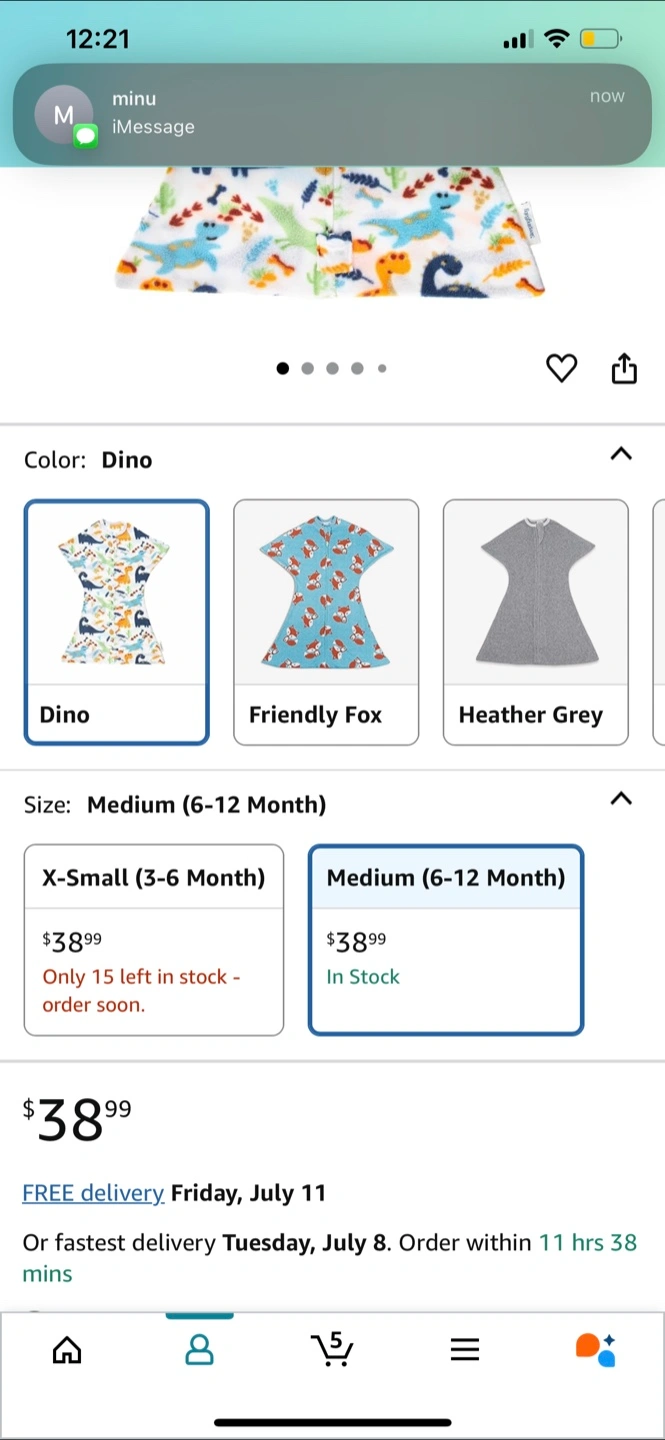Select X-Small (3-6 Month) size
Image resolution: width=665 pixels, height=1440 pixels.
pyautogui.click(x=154, y=939)
